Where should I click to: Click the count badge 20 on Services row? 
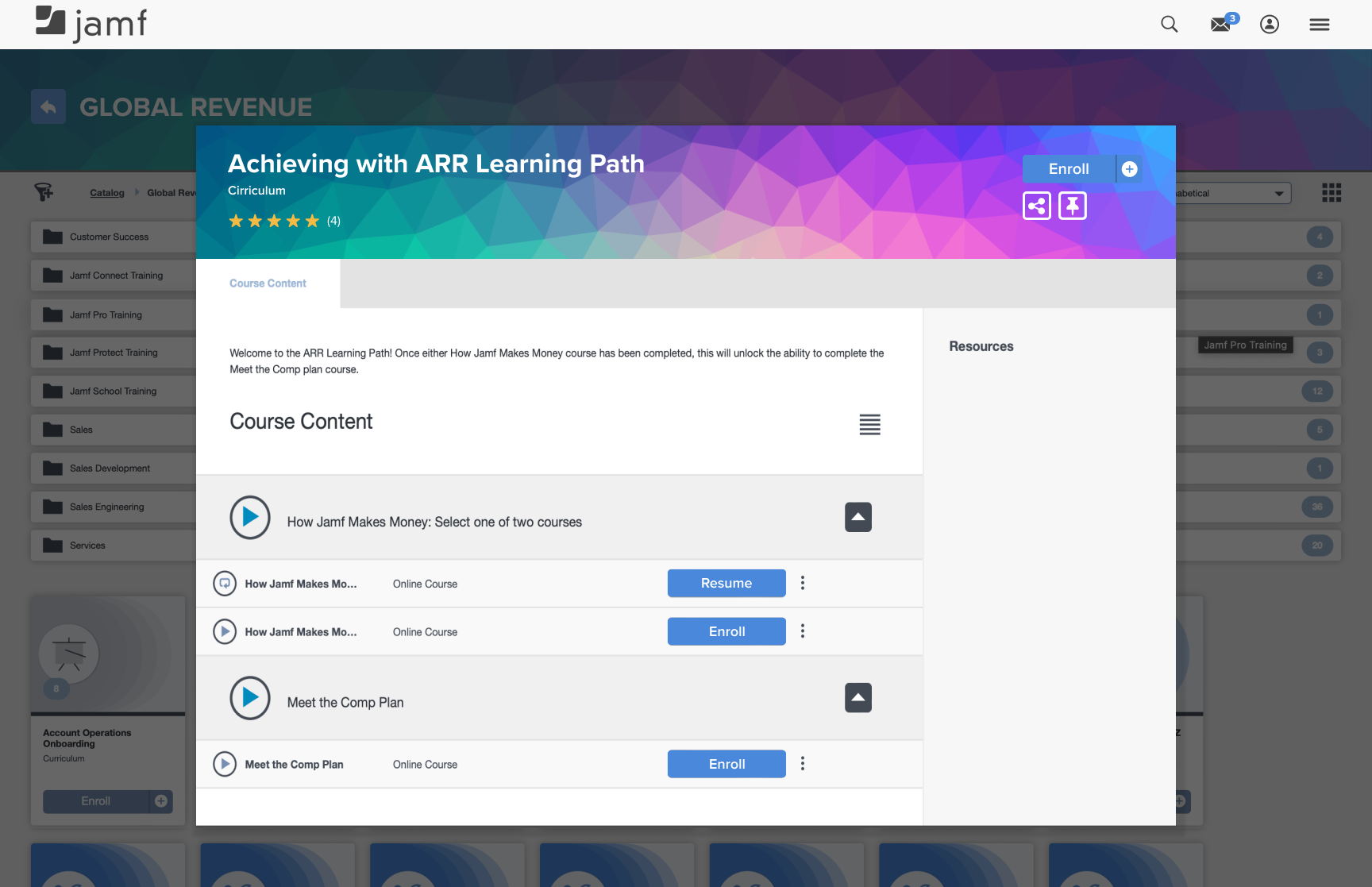(x=1317, y=546)
